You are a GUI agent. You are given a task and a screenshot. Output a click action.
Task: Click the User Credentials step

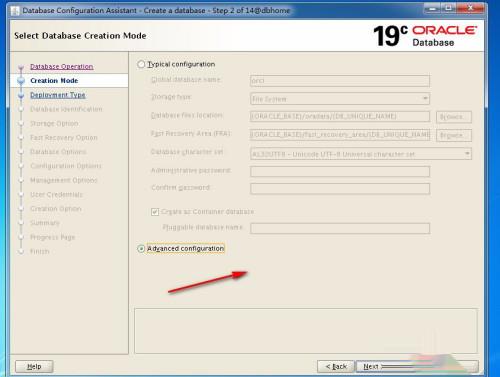pos(56,194)
